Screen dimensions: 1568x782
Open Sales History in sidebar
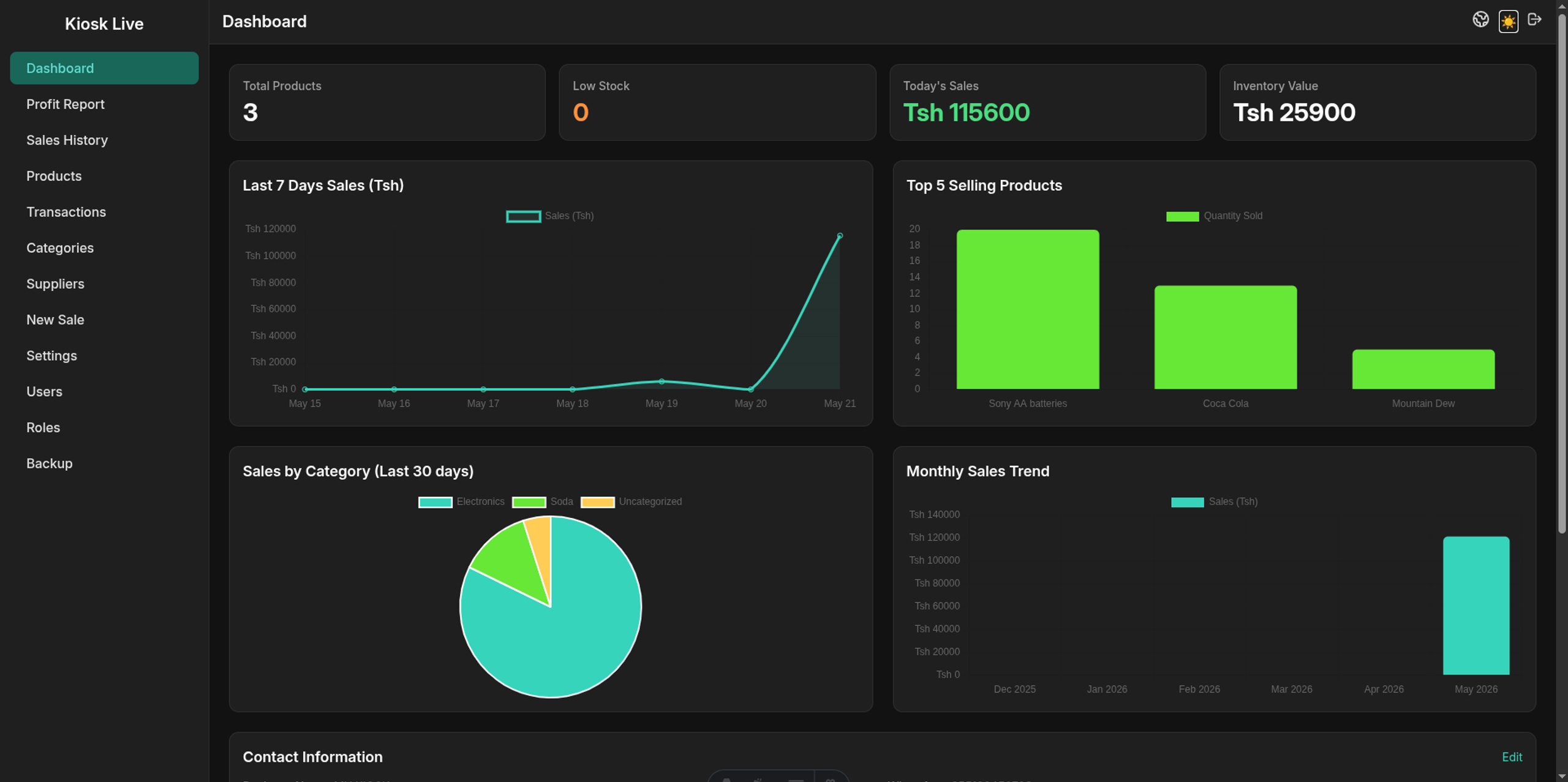click(104, 140)
